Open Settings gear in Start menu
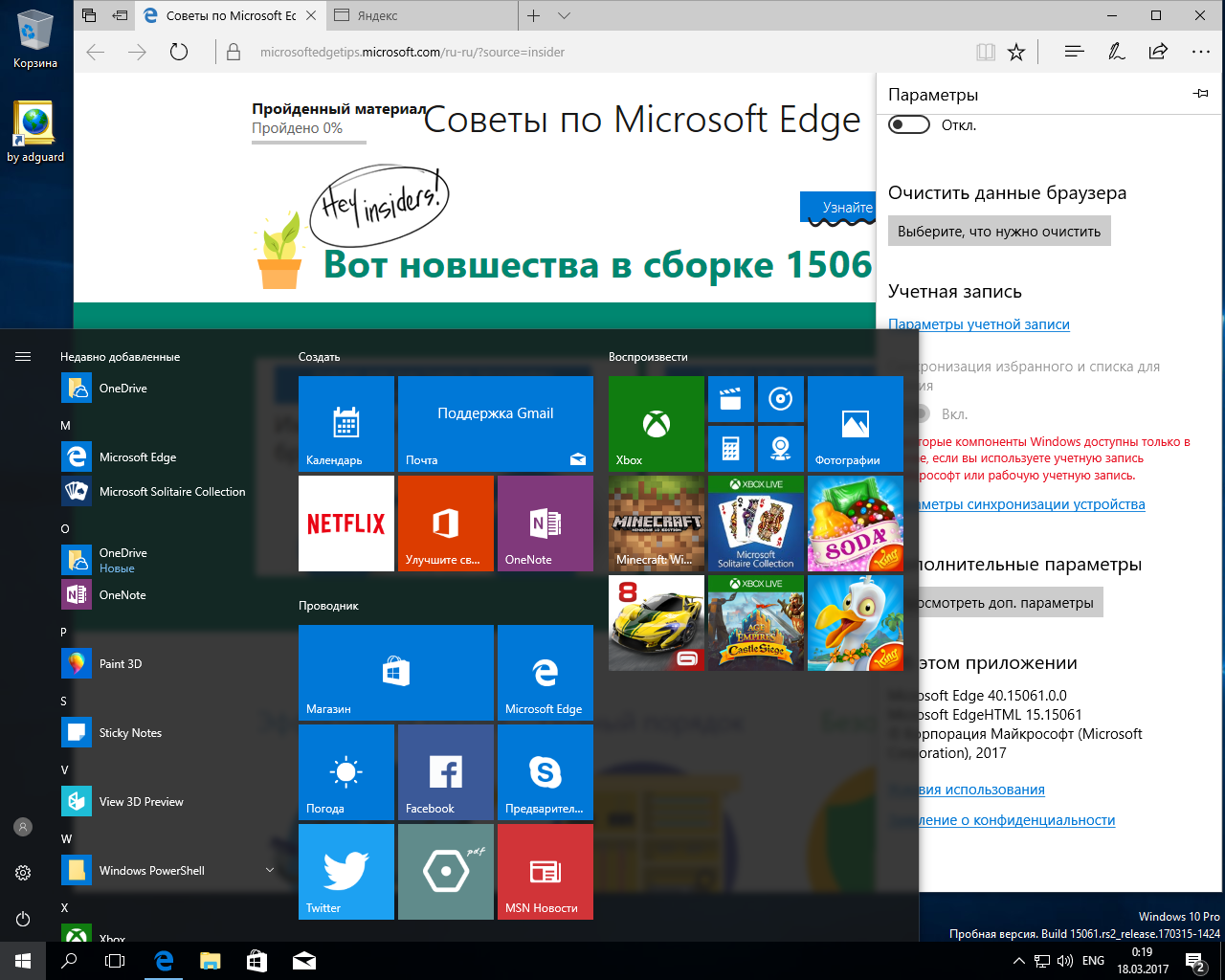The image size is (1225, 980). click(x=23, y=873)
